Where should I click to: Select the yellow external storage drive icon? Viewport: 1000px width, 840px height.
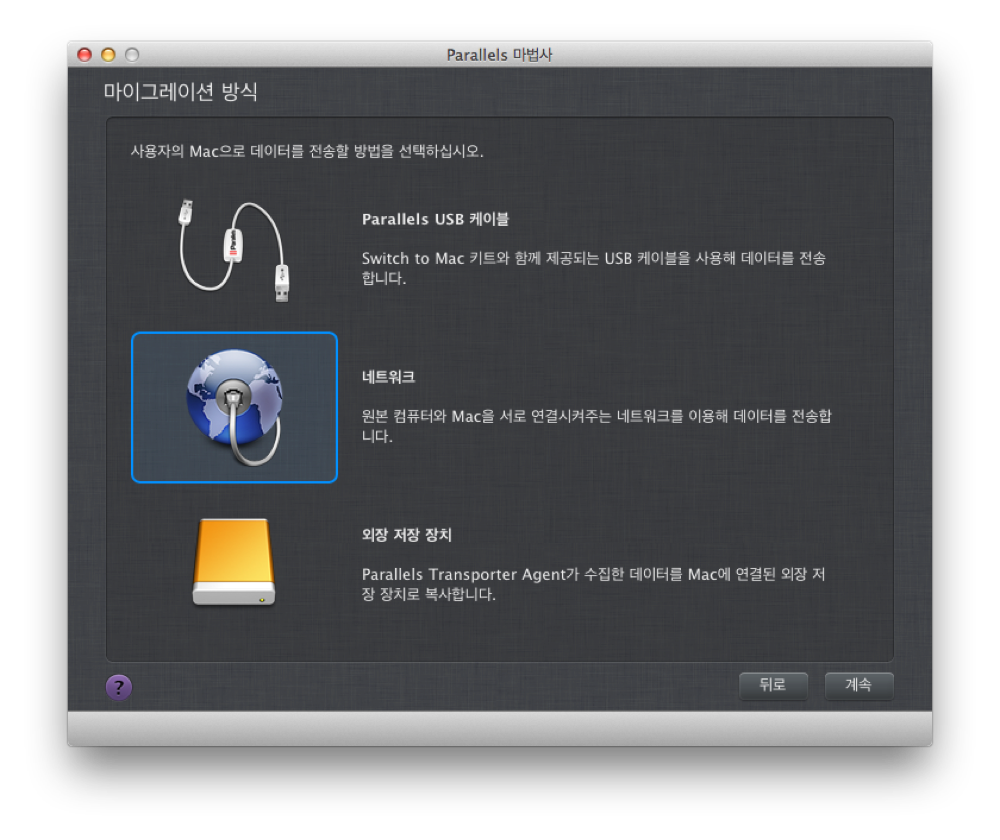[234, 562]
